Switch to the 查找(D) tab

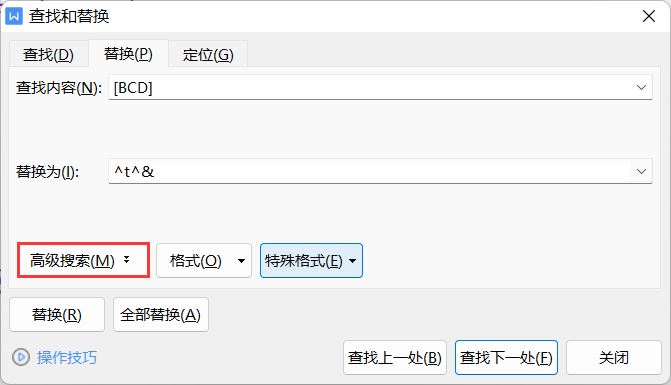pyautogui.click(x=48, y=54)
